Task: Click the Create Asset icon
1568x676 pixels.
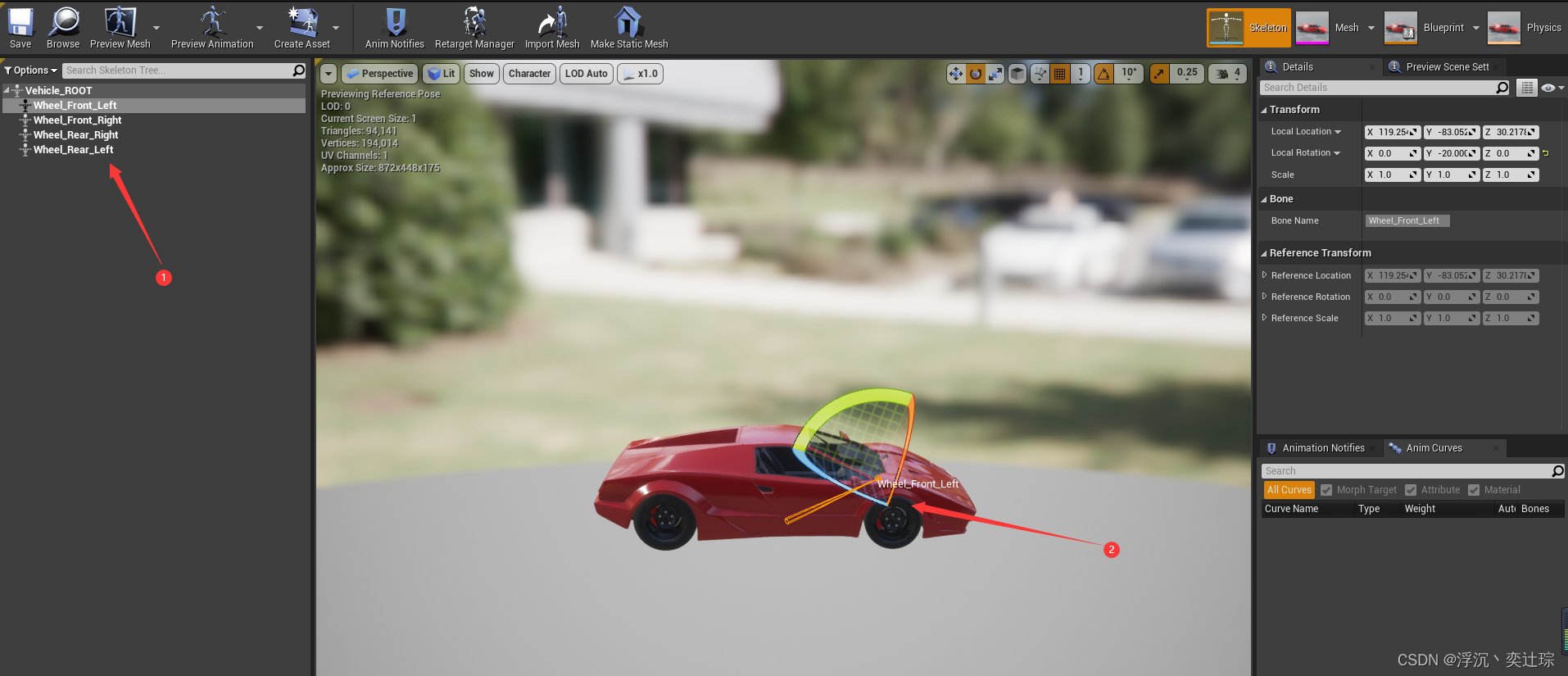Action: 302,22
